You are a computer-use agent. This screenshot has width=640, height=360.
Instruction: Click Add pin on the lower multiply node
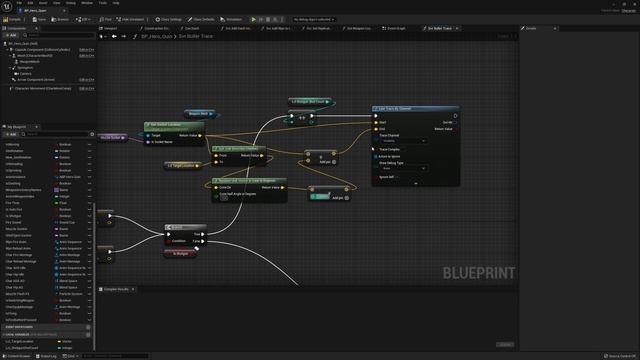tap(340, 198)
